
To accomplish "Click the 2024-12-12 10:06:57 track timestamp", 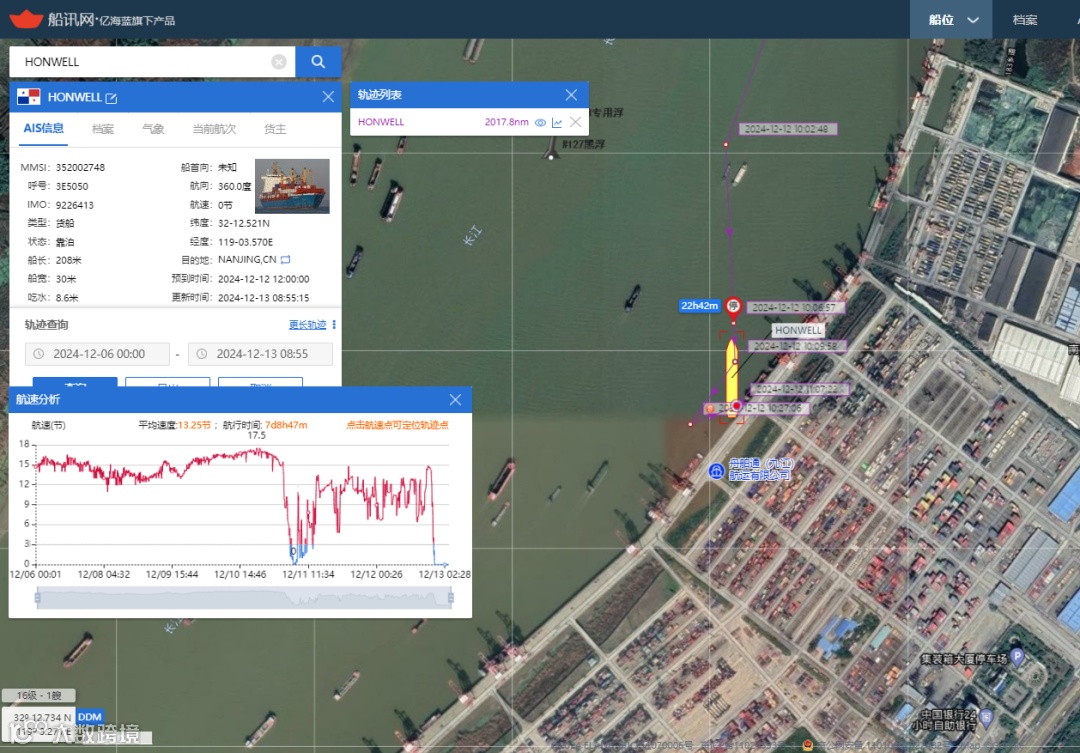I will point(794,307).
